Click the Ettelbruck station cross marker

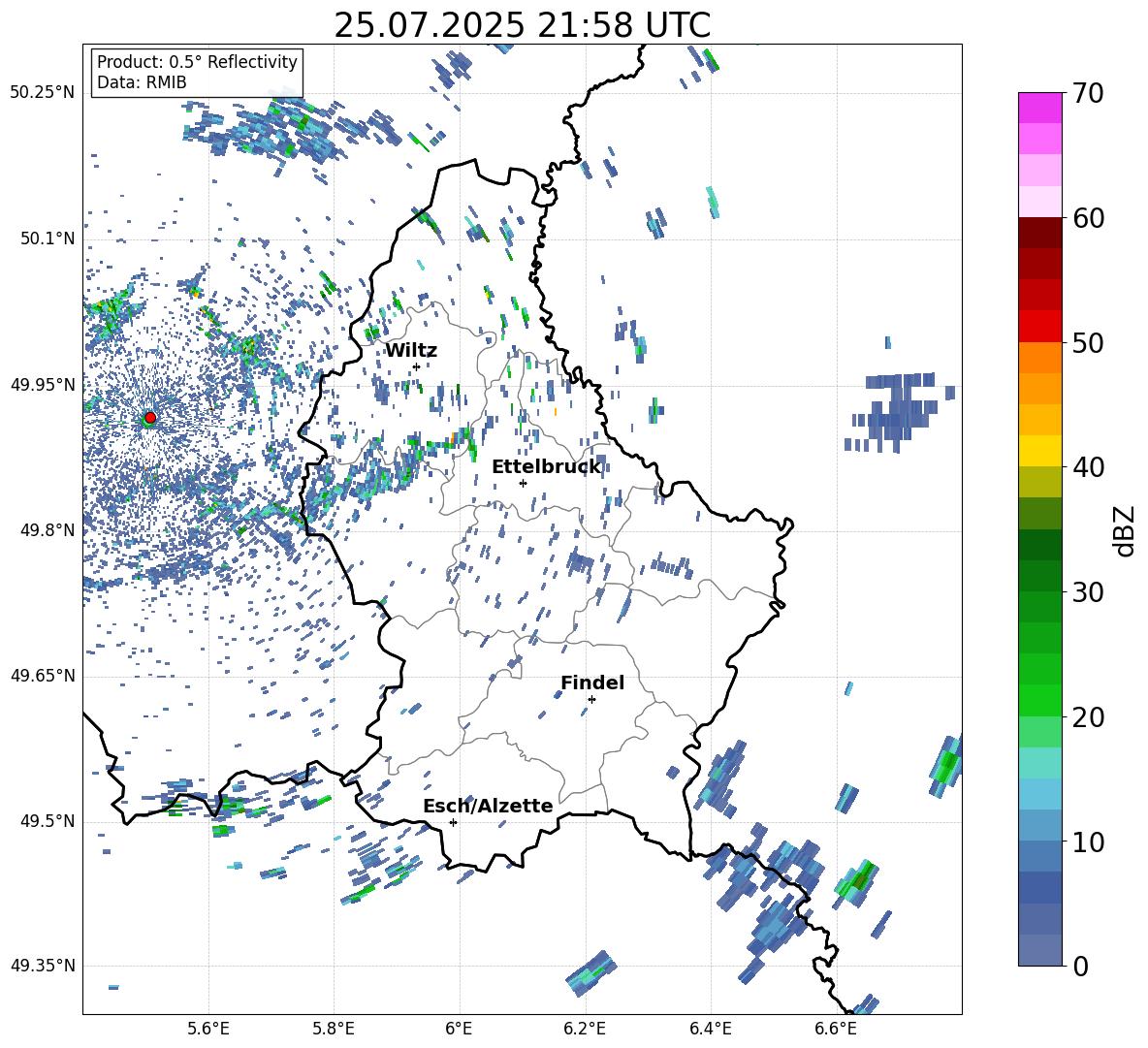(x=523, y=483)
